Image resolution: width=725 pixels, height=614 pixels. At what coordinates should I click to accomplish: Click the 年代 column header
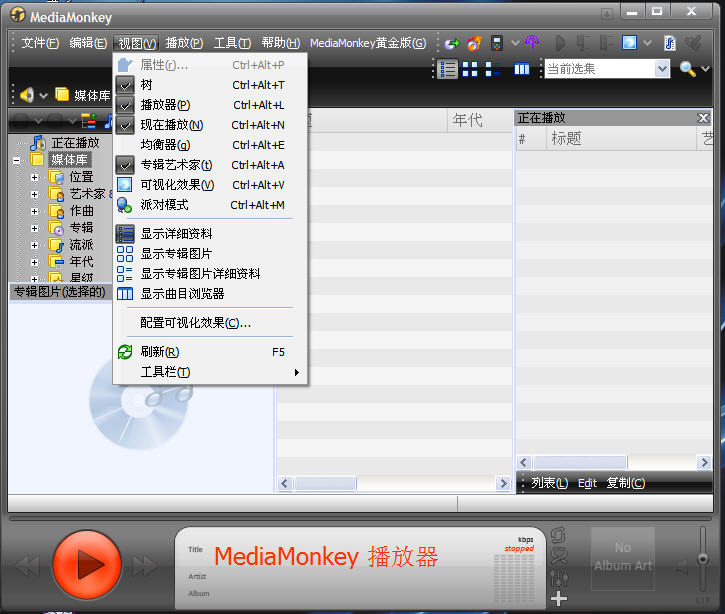(480, 121)
